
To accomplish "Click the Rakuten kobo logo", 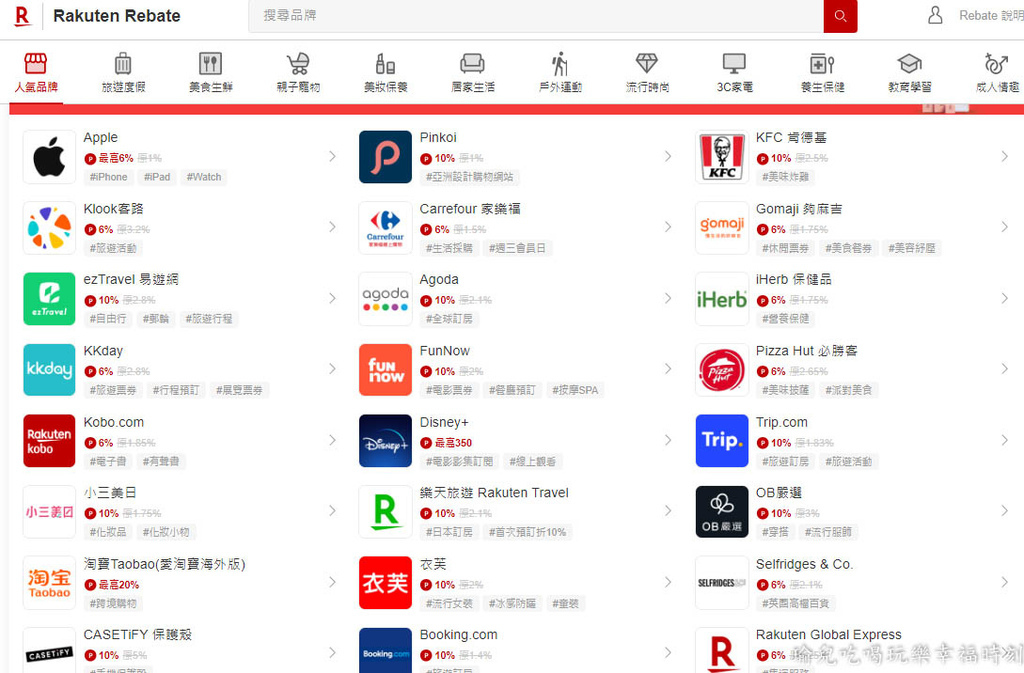I will pos(50,441).
